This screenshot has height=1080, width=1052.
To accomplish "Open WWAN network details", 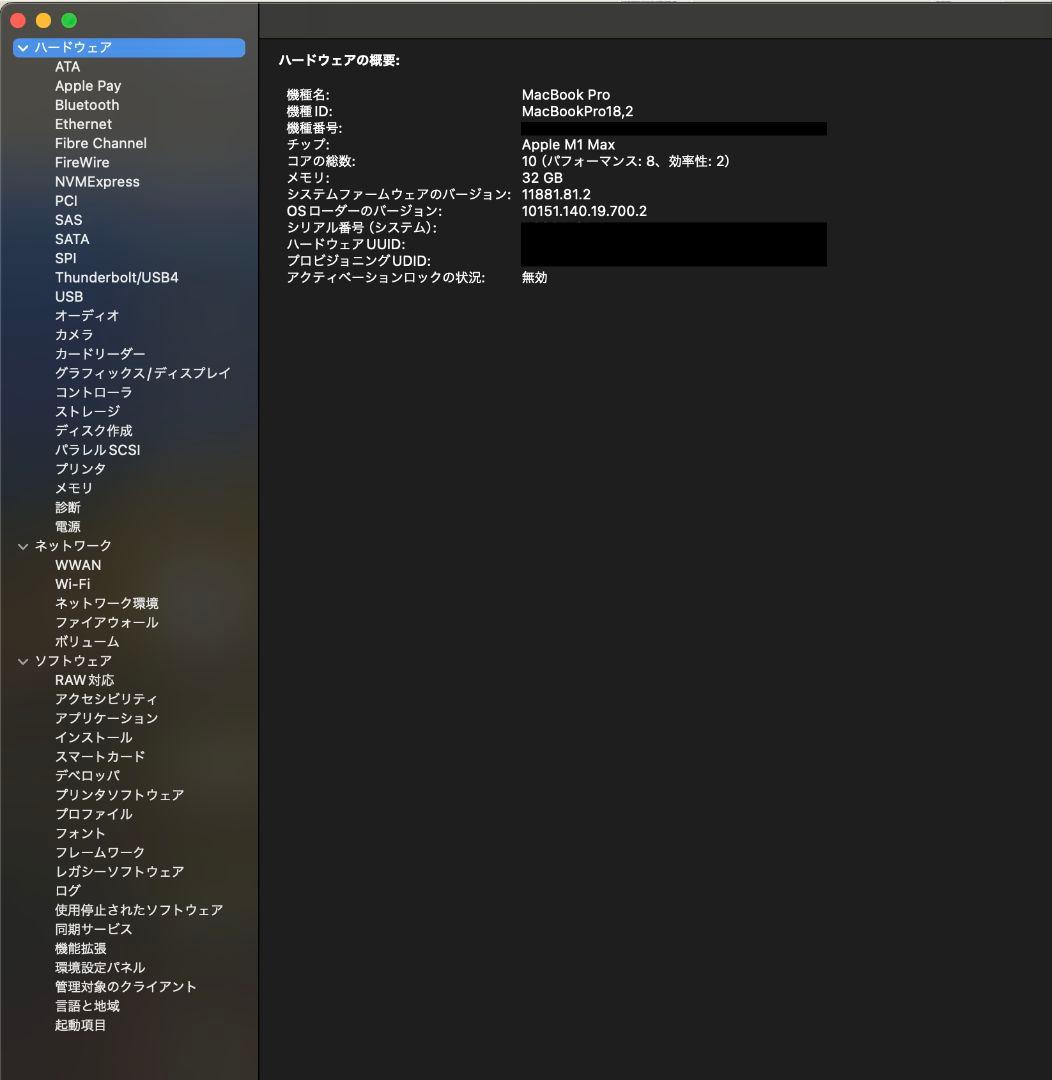I will coord(78,565).
